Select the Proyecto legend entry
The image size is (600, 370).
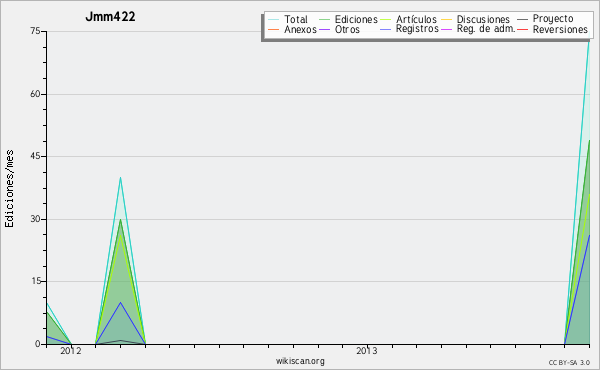545,19
